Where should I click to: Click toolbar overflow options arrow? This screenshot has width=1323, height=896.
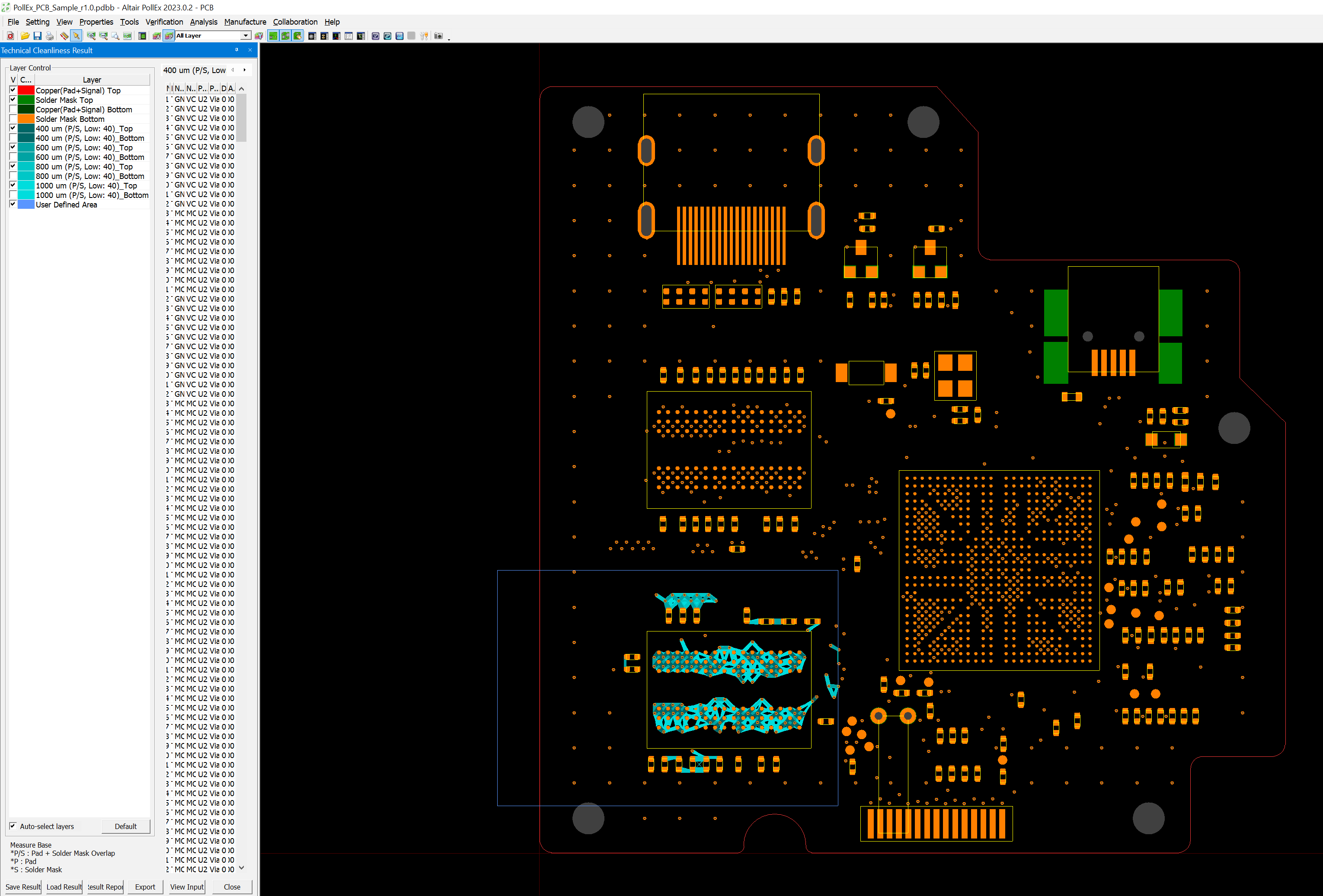tap(449, 39)
